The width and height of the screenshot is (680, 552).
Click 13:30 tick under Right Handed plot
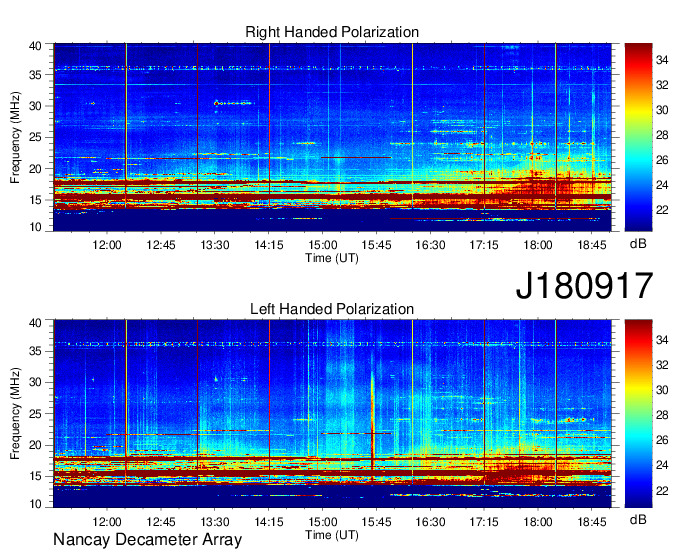[x=215, y=245]
